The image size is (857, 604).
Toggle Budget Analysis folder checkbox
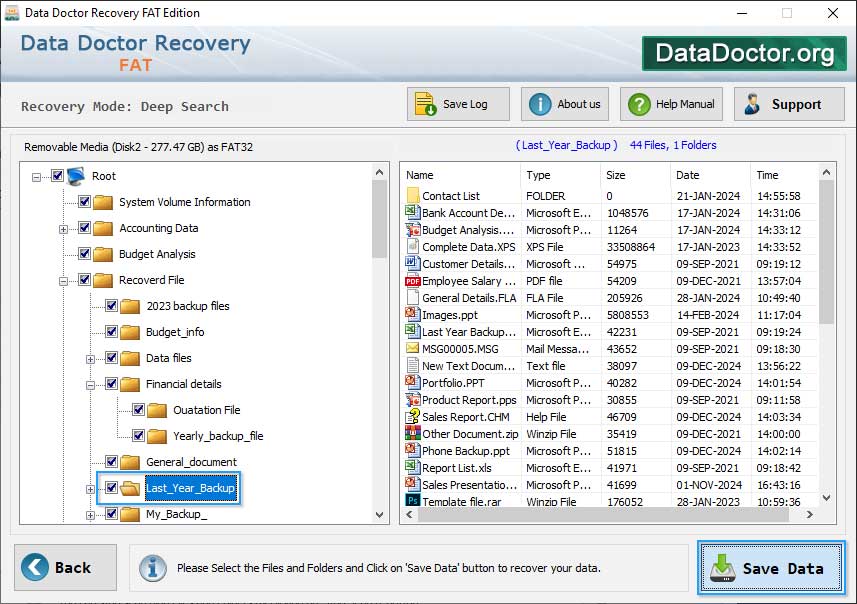84,254
